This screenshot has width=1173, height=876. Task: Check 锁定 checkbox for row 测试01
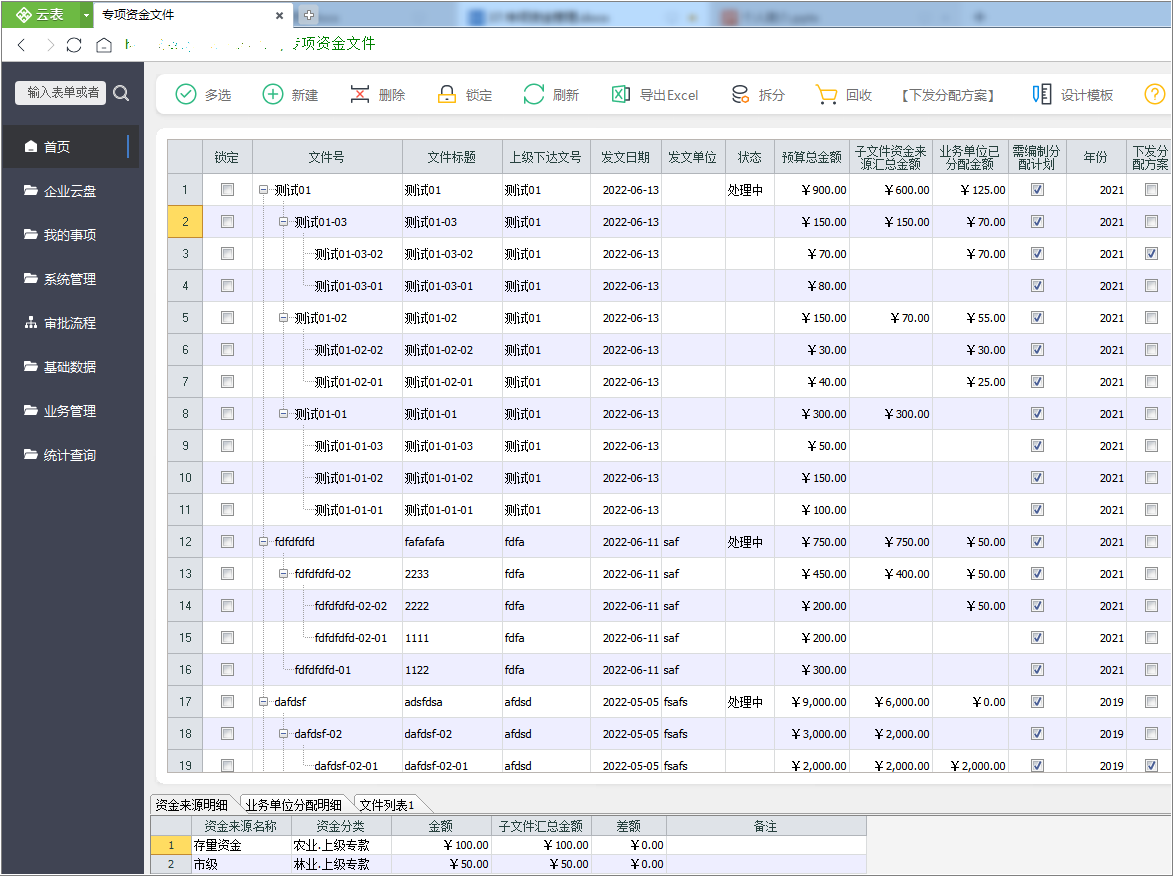click(x=227, y=189)
